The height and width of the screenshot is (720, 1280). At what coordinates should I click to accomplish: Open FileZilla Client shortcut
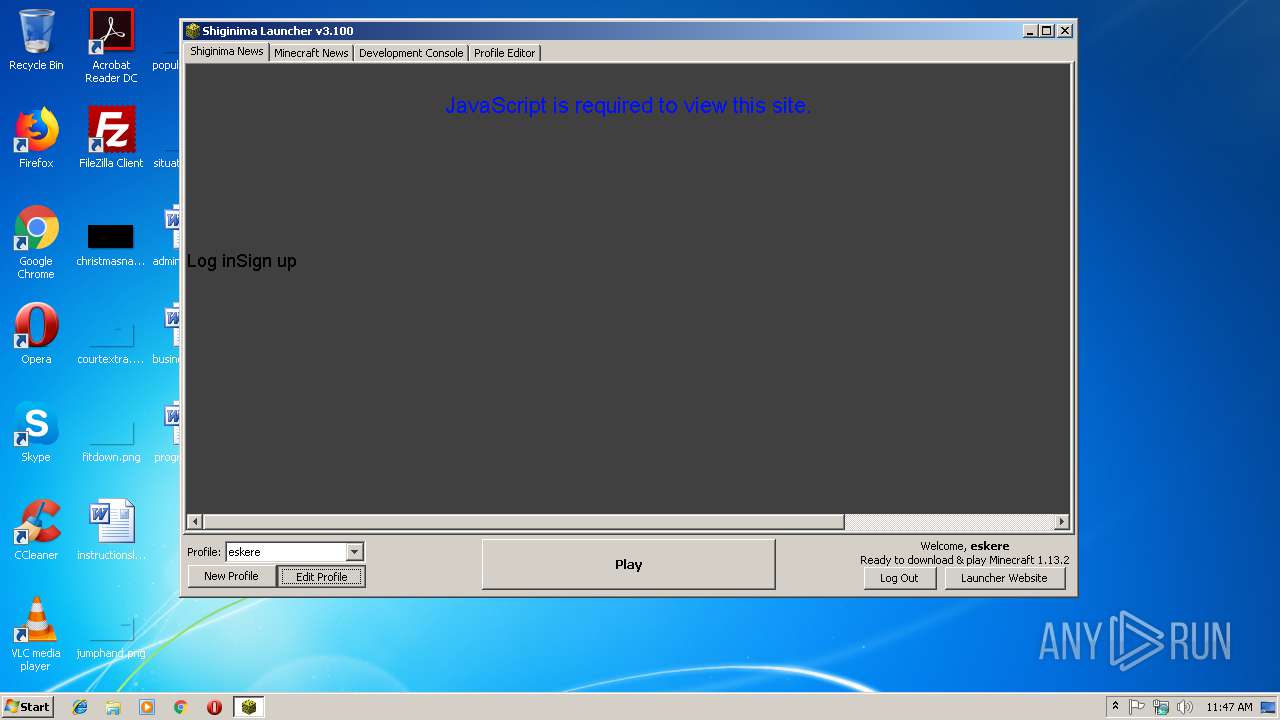(111, 138)
